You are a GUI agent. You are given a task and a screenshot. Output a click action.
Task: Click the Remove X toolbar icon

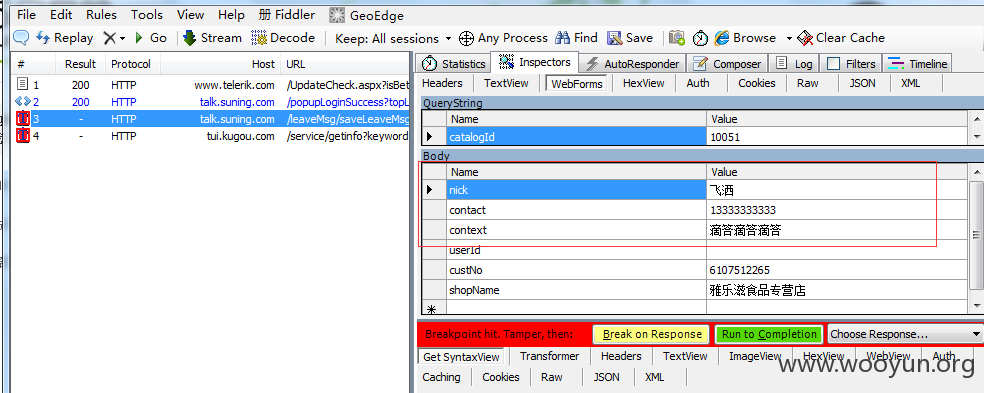tap(109, 38)
